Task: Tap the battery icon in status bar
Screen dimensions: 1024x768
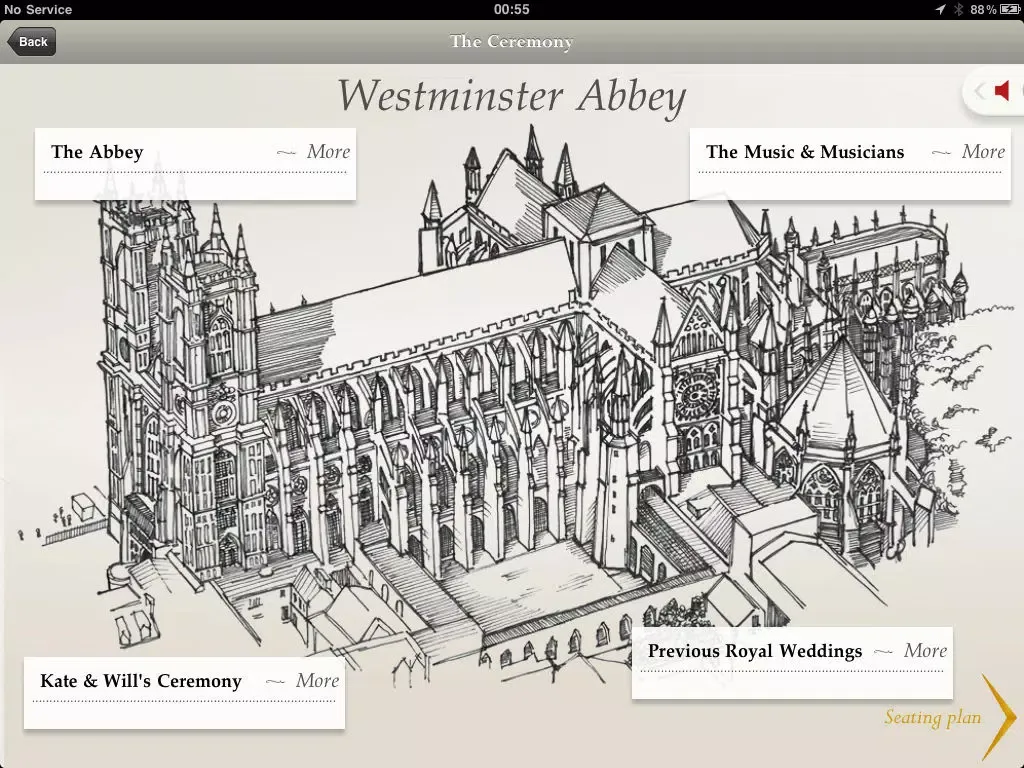Action: (1010, 9)
